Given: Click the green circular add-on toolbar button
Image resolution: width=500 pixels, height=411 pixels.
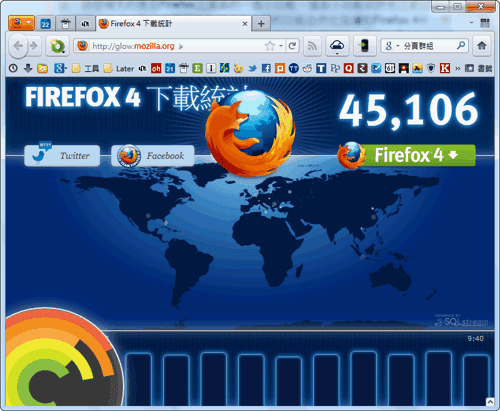Looking at the screenshot, I should point(57,46).
